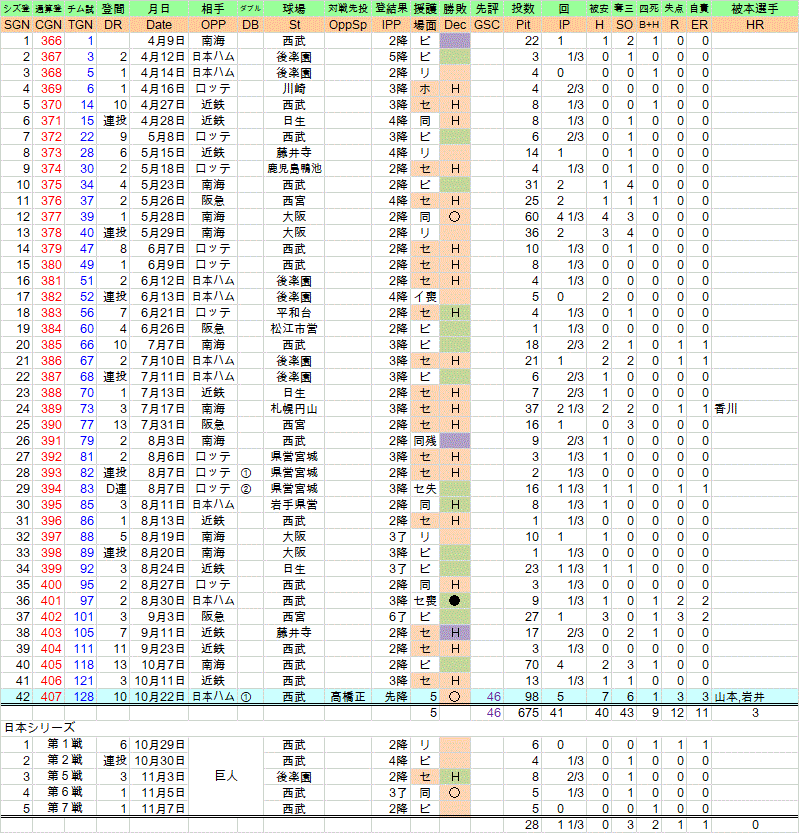Viewport: 799px width, 833px height.
Task: Click the 川崎 stadium cell
Action: click(x=294, y=89)
